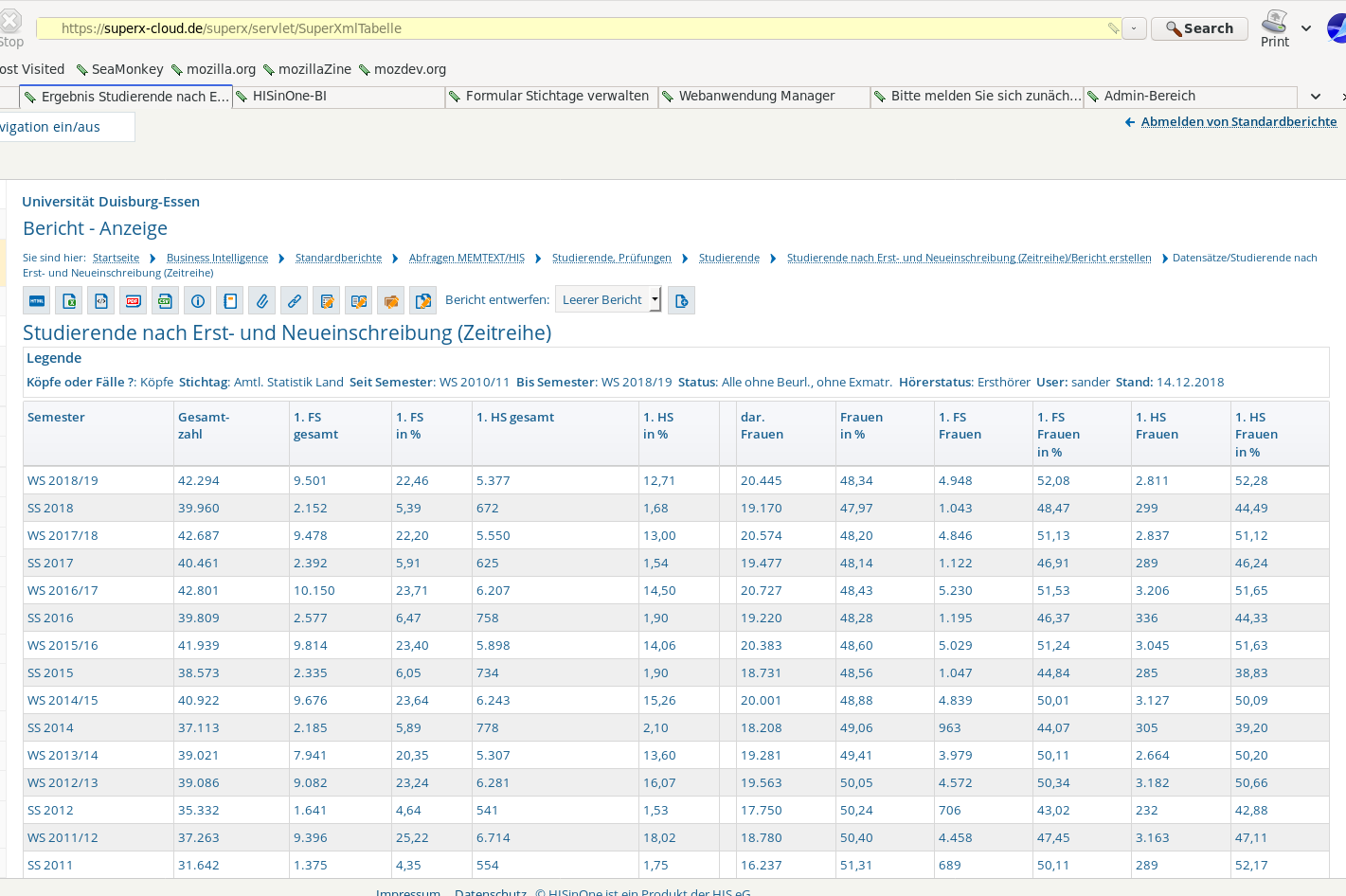
Task: Export report to Excel icon
Action: [69, 301]
